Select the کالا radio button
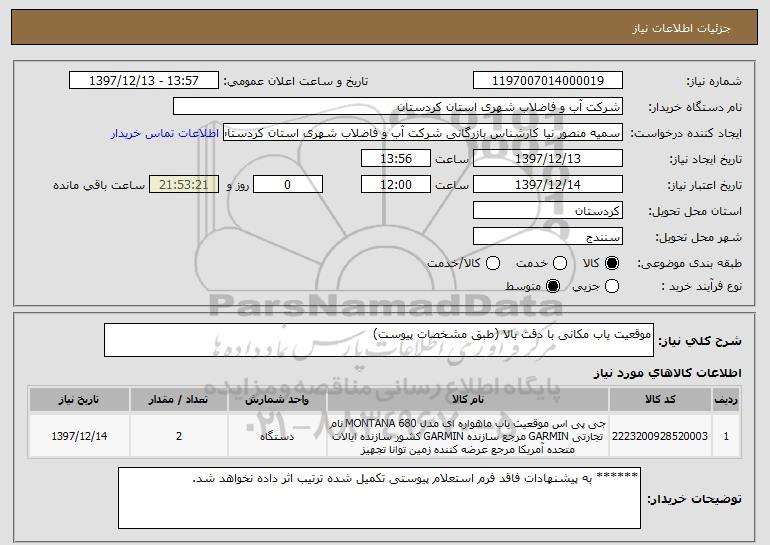This screenshot has height=545, width=770. pyautogui.click(x=612, y=263)
